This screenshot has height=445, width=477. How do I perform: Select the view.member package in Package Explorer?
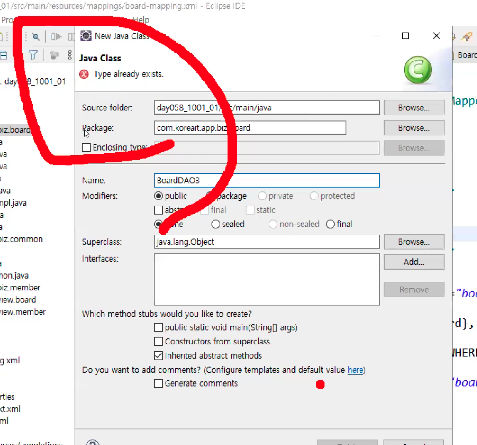pyautogui.click(x=23, y=312)
